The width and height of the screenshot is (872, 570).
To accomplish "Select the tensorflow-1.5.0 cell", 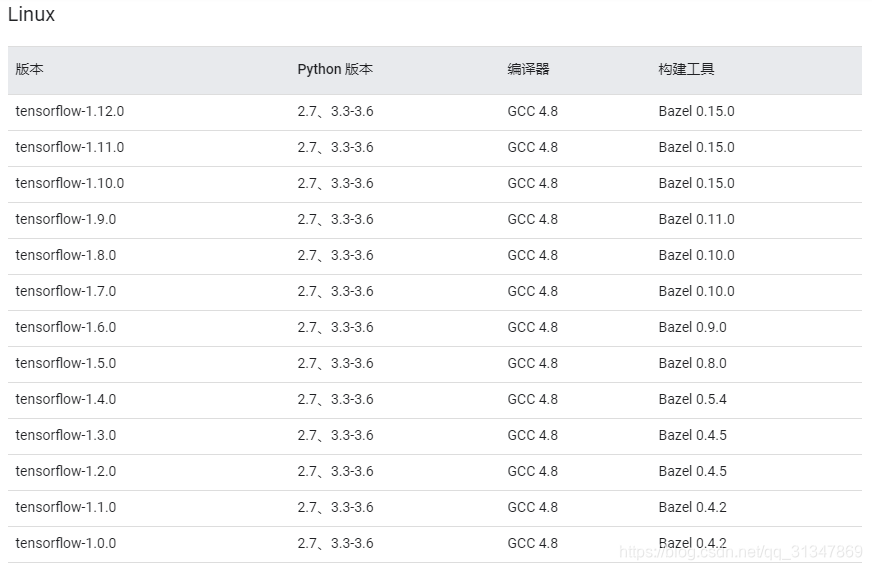I will click(66, 363).
